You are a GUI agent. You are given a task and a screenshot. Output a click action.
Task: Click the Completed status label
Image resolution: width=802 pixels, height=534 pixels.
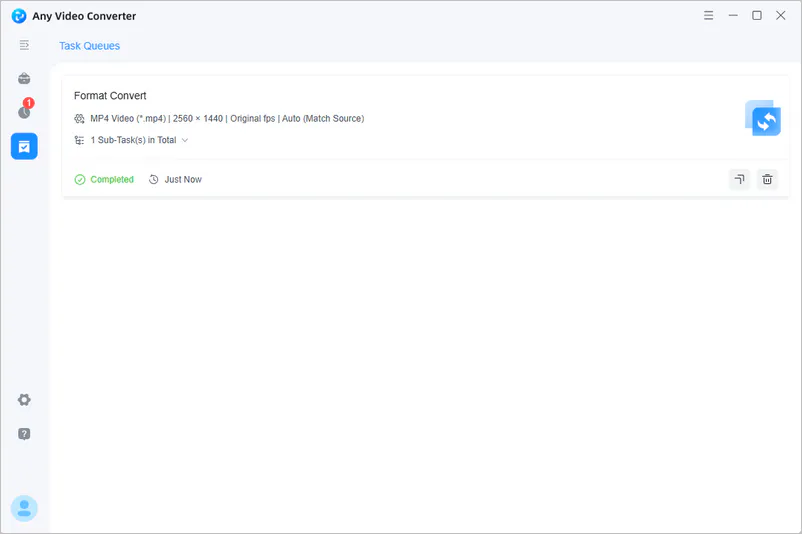coord(112,180)
